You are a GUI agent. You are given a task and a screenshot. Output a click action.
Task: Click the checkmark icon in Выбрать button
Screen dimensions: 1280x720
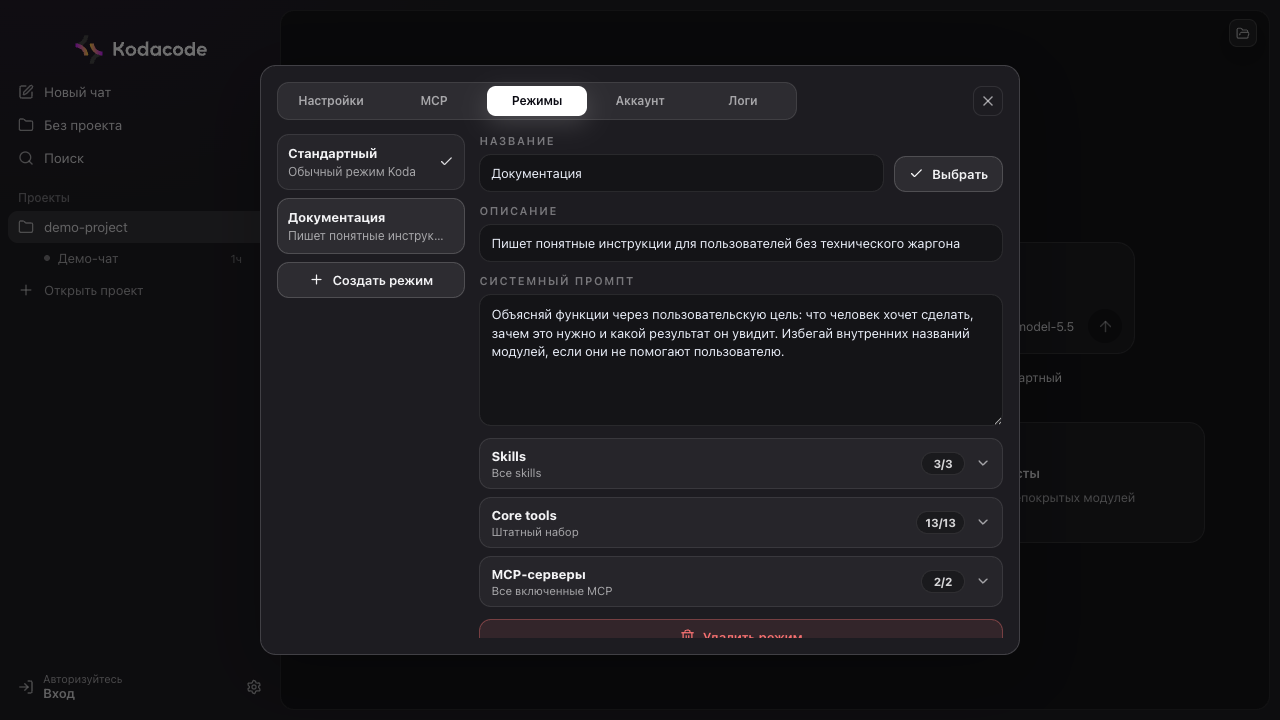[916, 173]
